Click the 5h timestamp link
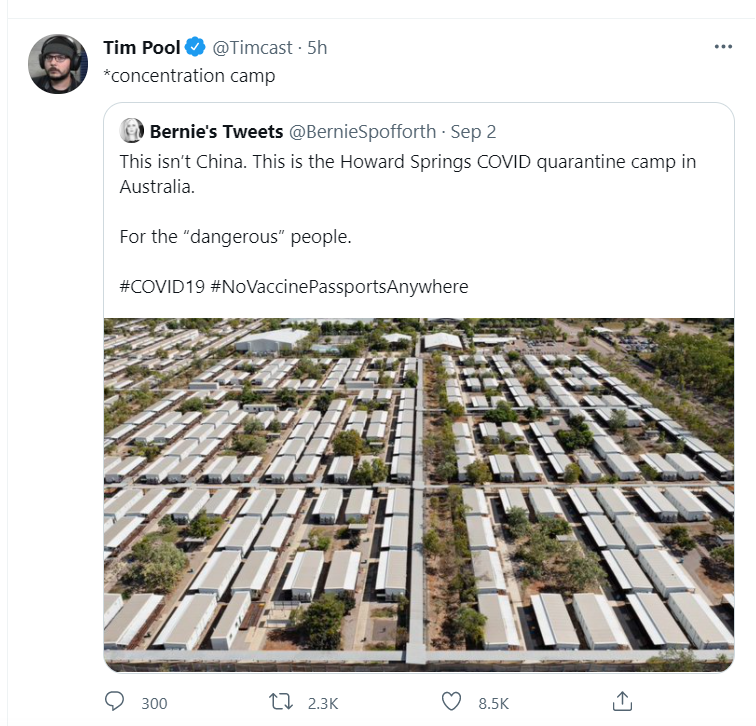Screen dimensions: 756x726 [316, 48]
